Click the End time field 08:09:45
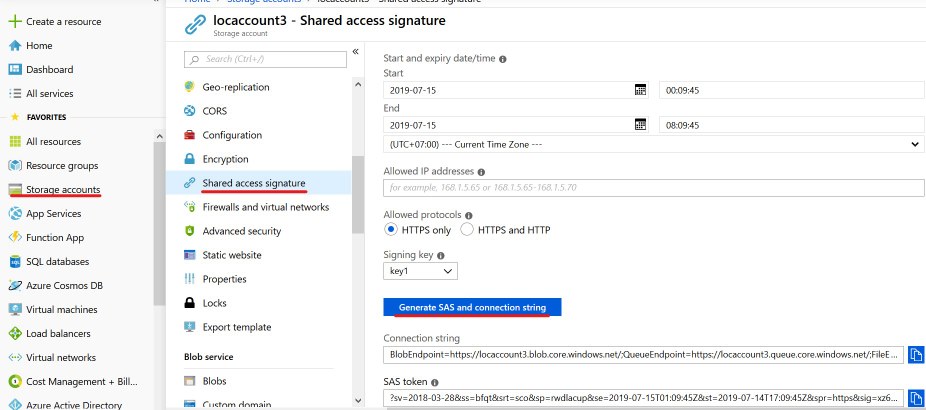 click(x=791, y=125)
